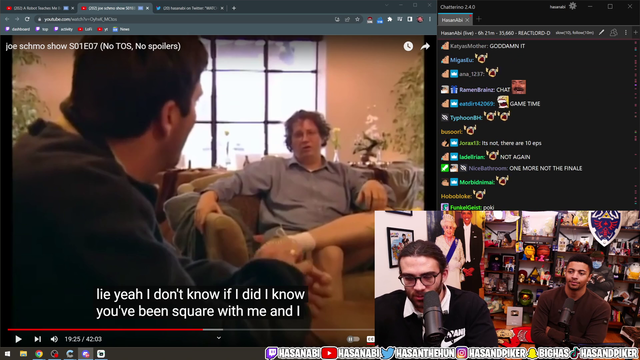Mute the YouTube video volume
The height and width of the screenshot is (360, 640).
[x=54, y=339]
